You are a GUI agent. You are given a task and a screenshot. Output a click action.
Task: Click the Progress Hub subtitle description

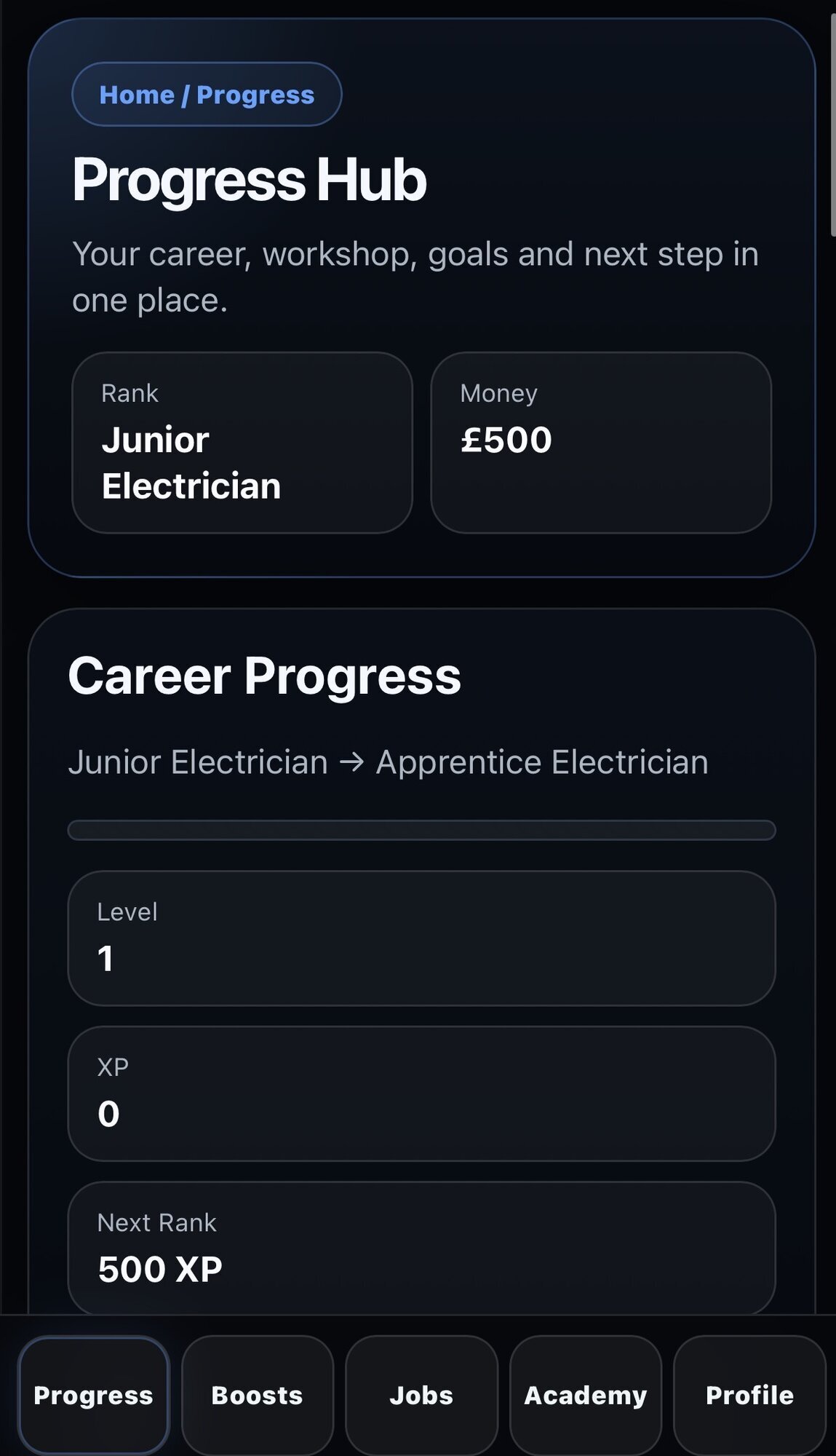point(415,277)
